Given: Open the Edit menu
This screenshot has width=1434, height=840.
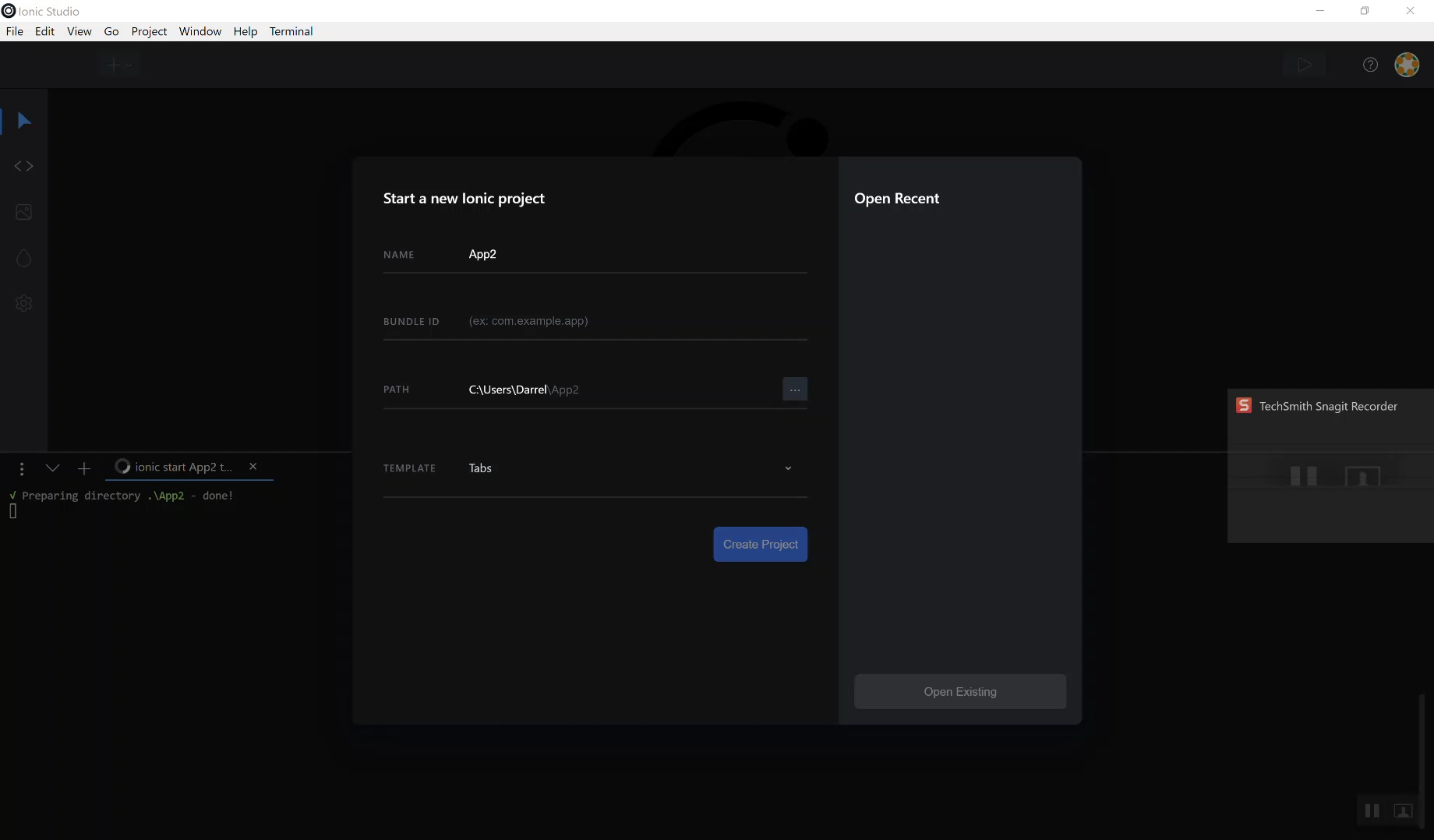Looking at the screenshot, I should 44,31.
